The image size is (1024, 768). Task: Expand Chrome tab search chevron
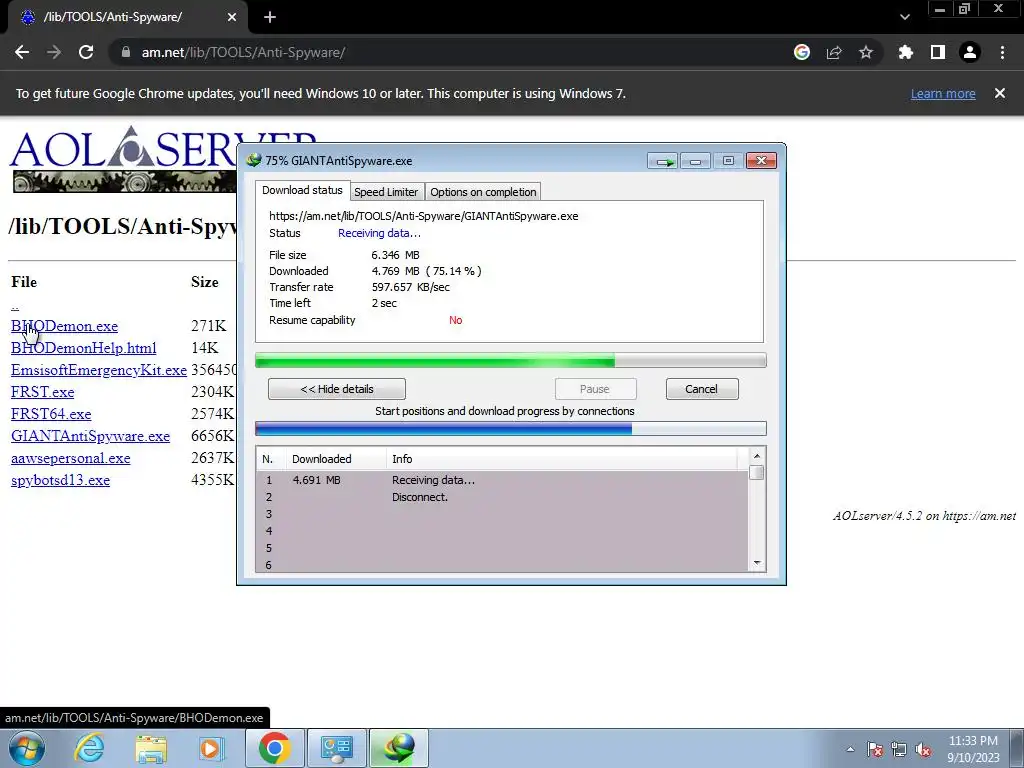pos(904,17)
